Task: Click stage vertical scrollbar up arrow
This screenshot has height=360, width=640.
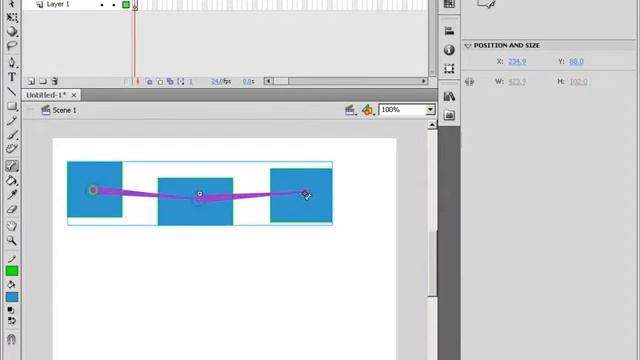Action: coord(432,125)
